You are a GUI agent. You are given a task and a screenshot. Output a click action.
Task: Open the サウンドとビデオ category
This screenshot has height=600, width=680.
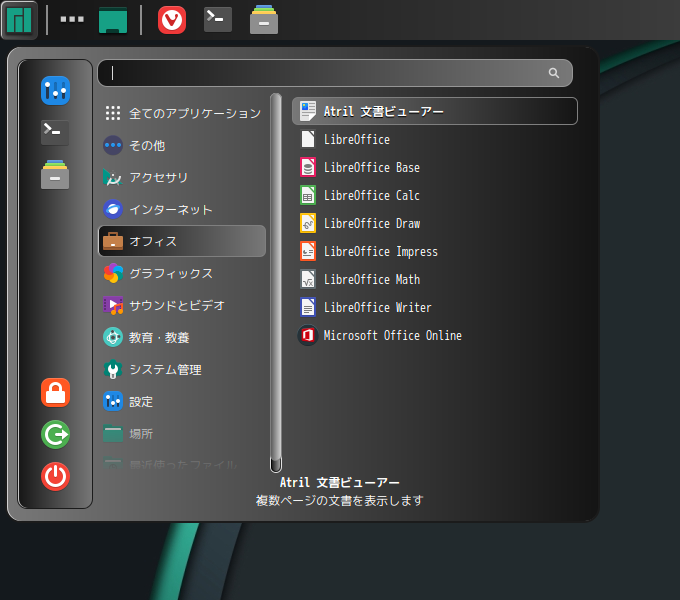click(x=182, y=306)
